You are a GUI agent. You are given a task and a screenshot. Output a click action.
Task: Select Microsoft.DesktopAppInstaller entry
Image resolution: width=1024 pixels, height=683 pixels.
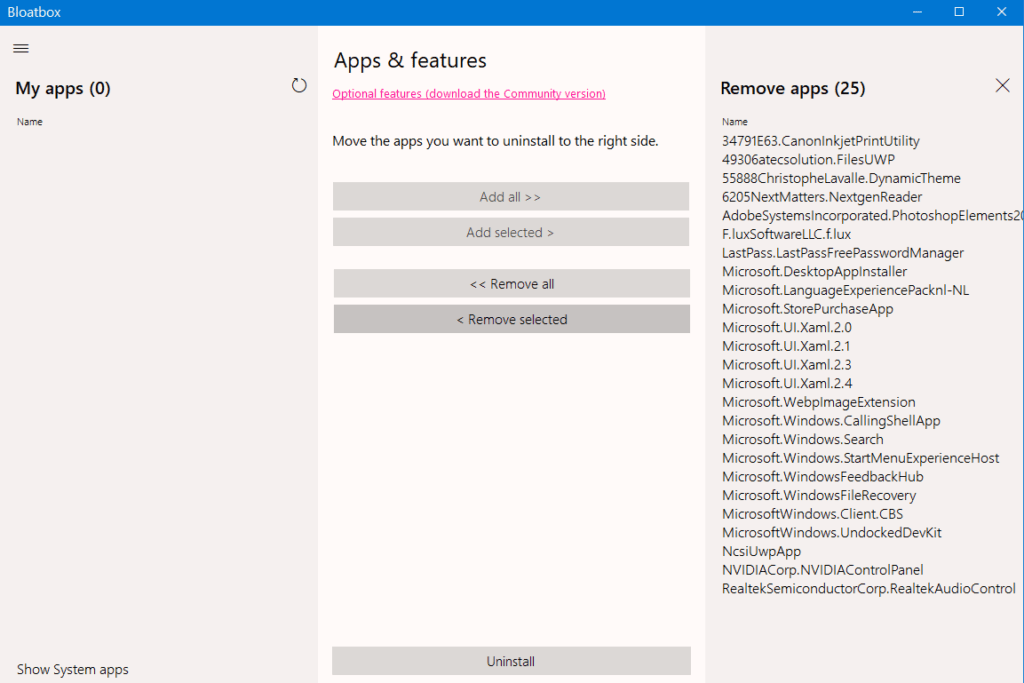click(x=814, y=271)
